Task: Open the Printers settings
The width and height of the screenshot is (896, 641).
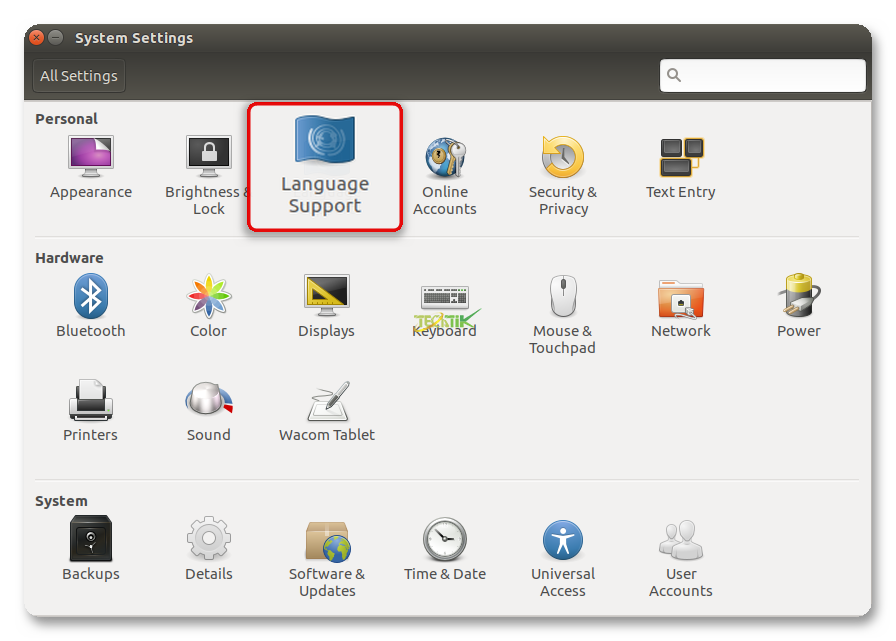Action: pyautogui.click(x=91, y=401)
